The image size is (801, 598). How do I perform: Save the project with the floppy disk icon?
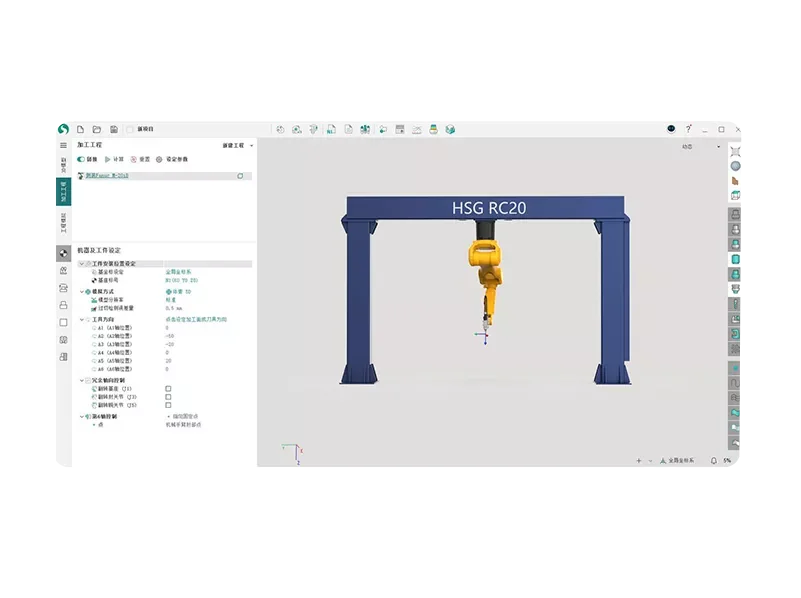coord(114,130)
